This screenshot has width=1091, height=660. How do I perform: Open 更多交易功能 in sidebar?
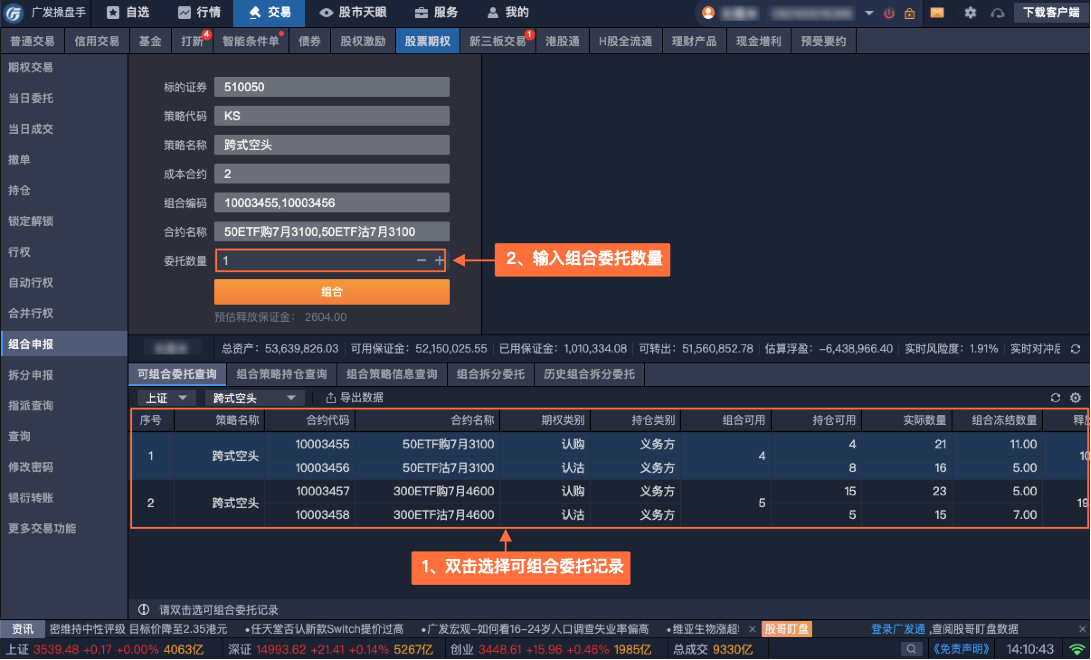63,529
